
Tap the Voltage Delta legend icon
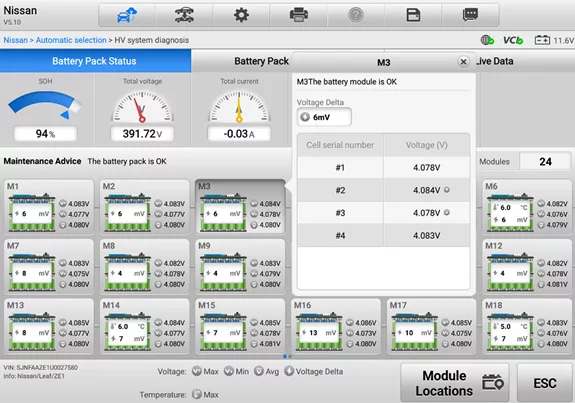289,371
